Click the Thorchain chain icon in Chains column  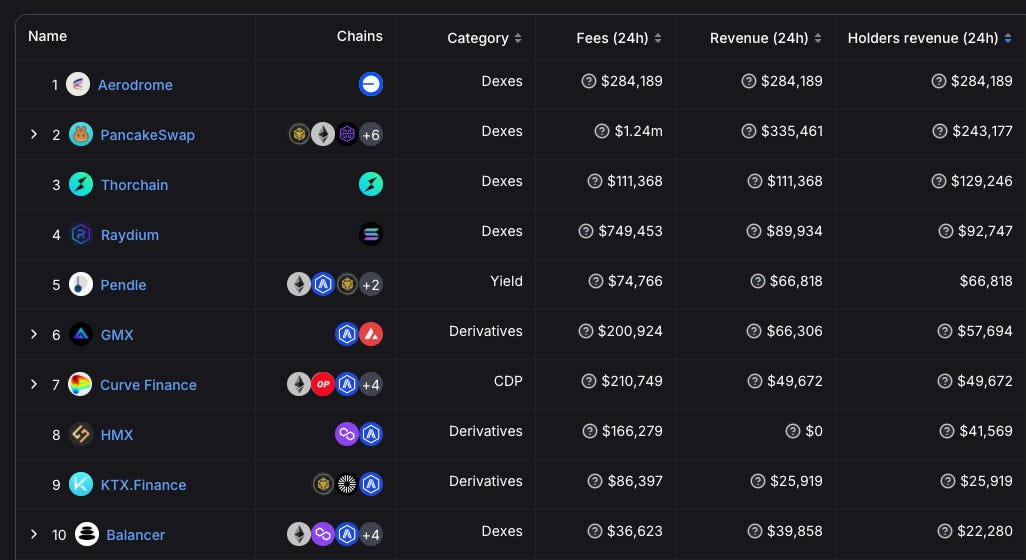371,184
